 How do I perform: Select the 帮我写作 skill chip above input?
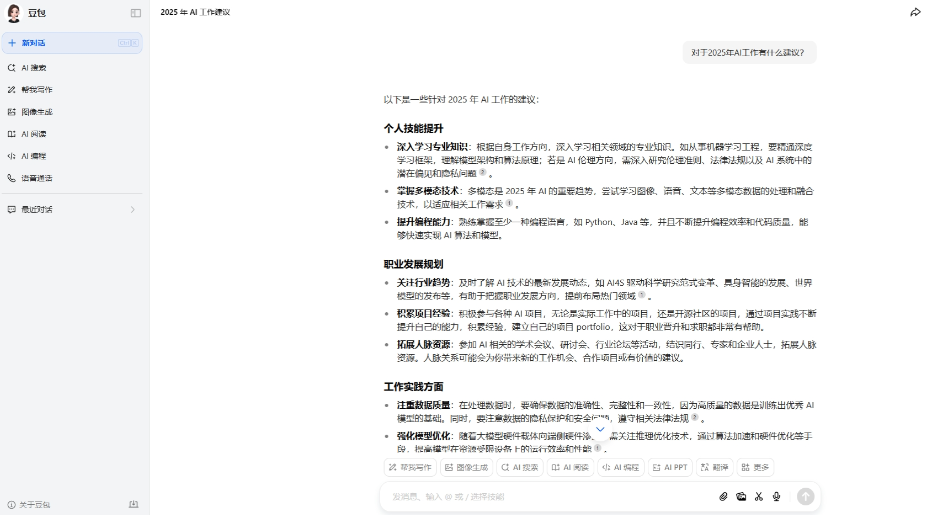(x=410, y=468)
